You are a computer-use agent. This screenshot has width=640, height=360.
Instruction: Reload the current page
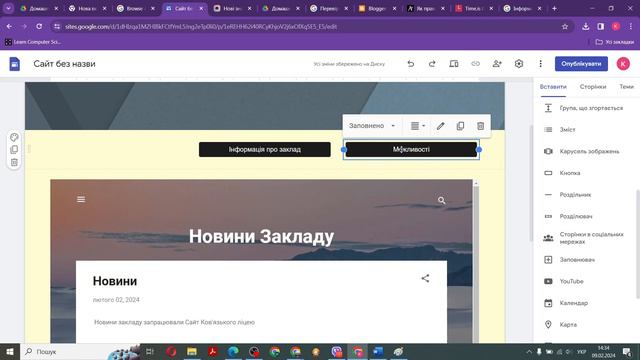point(39,27)
